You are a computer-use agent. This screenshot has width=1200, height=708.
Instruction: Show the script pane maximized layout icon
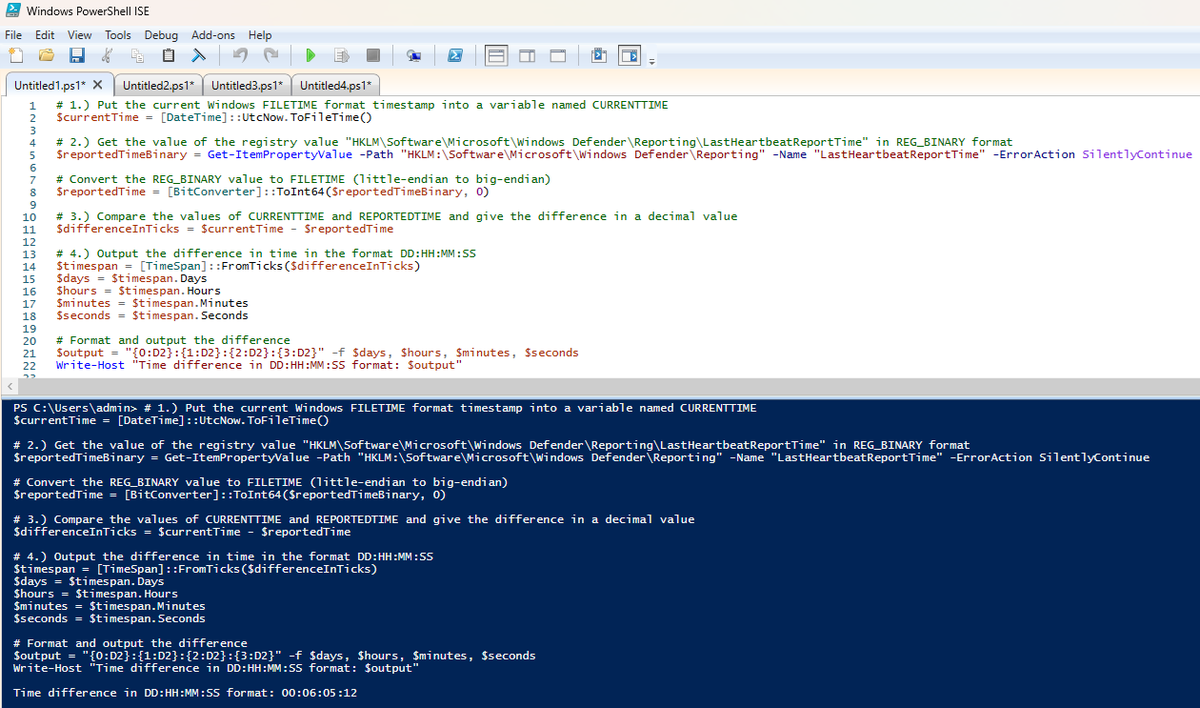pyautogui.click(x=558, y=55)
